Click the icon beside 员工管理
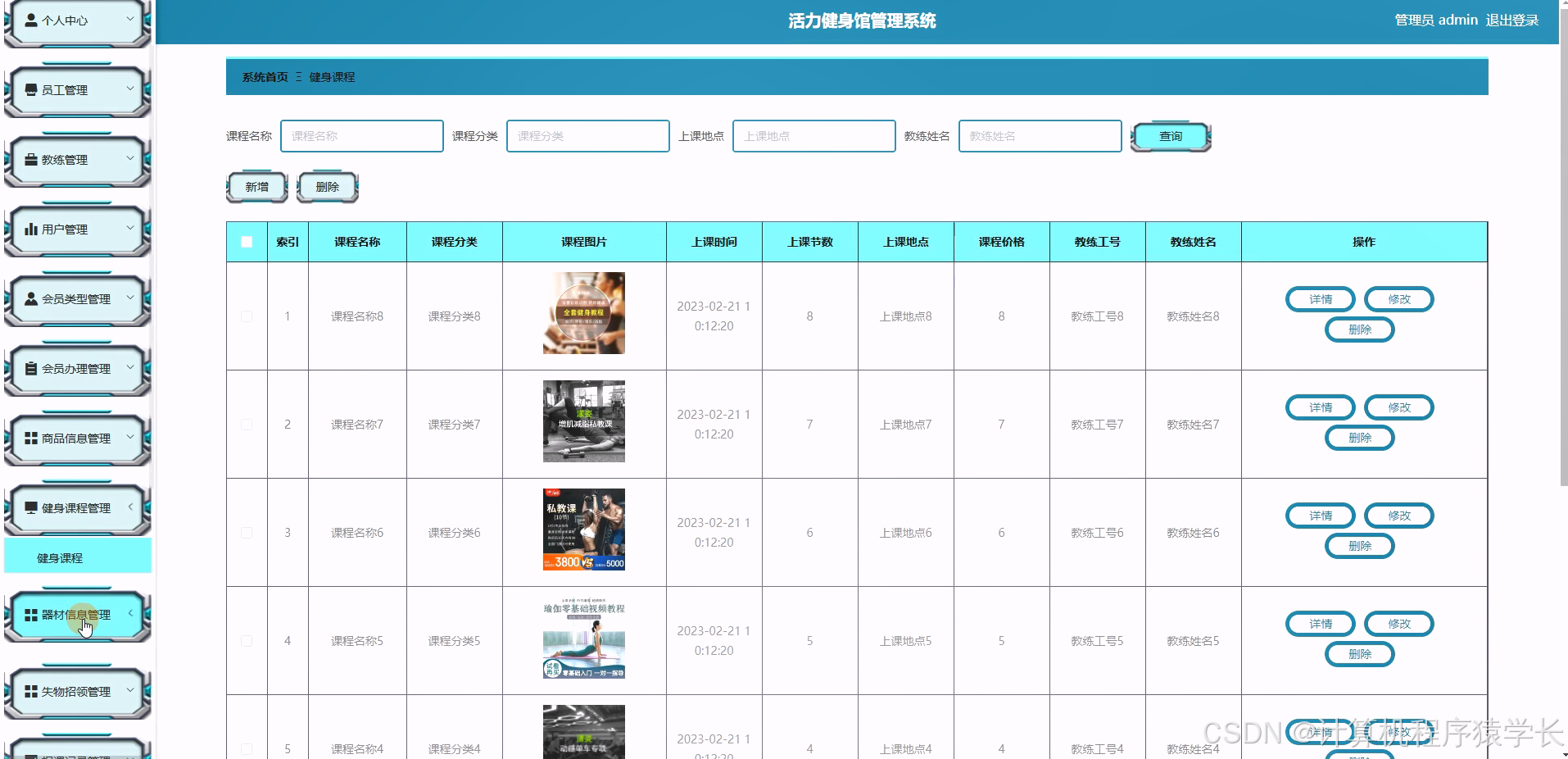The width and height of the screenshot is (1568, 759). pos(31,90)
